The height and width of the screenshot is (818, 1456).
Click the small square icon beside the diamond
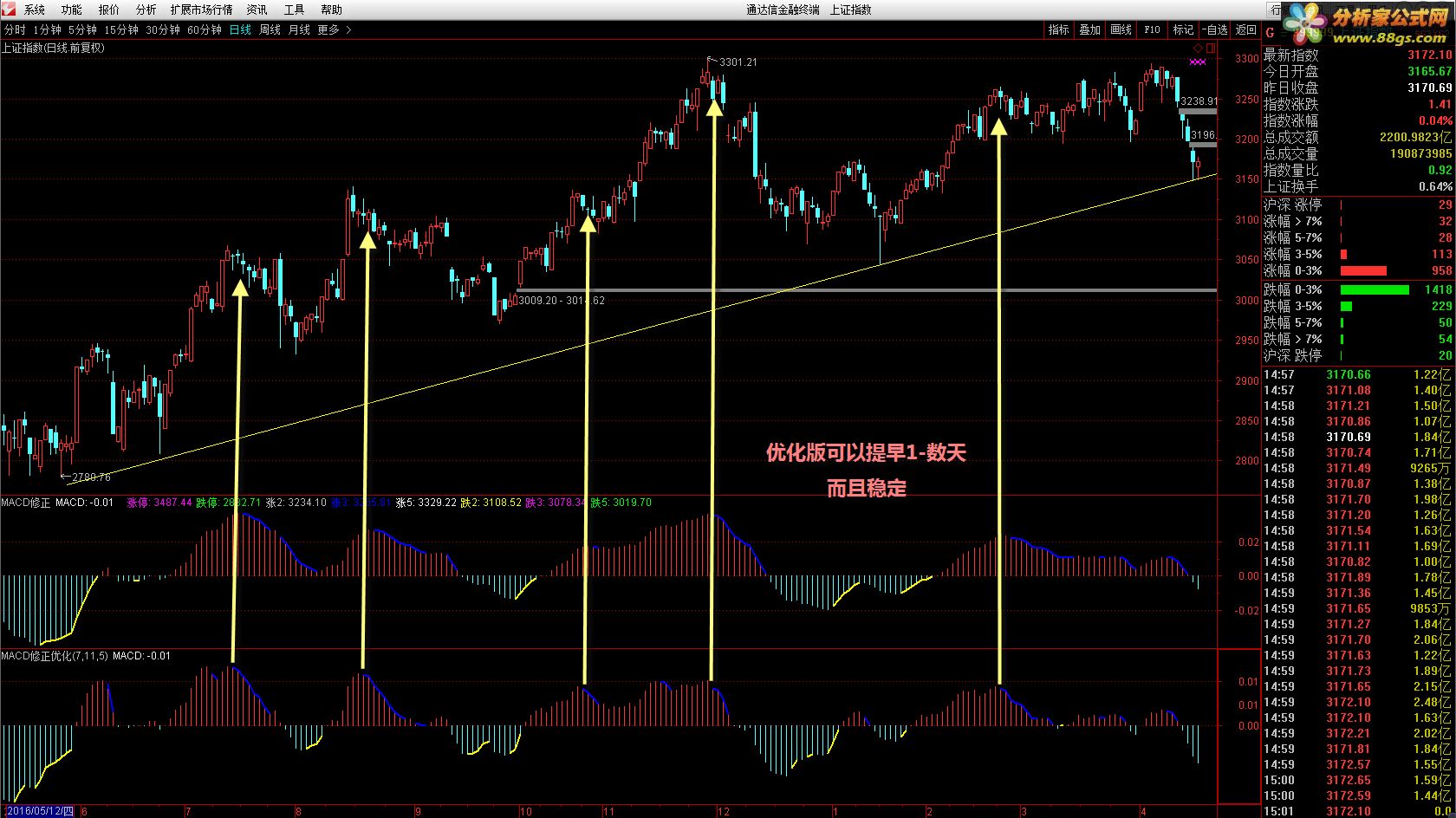[1211, 48]
